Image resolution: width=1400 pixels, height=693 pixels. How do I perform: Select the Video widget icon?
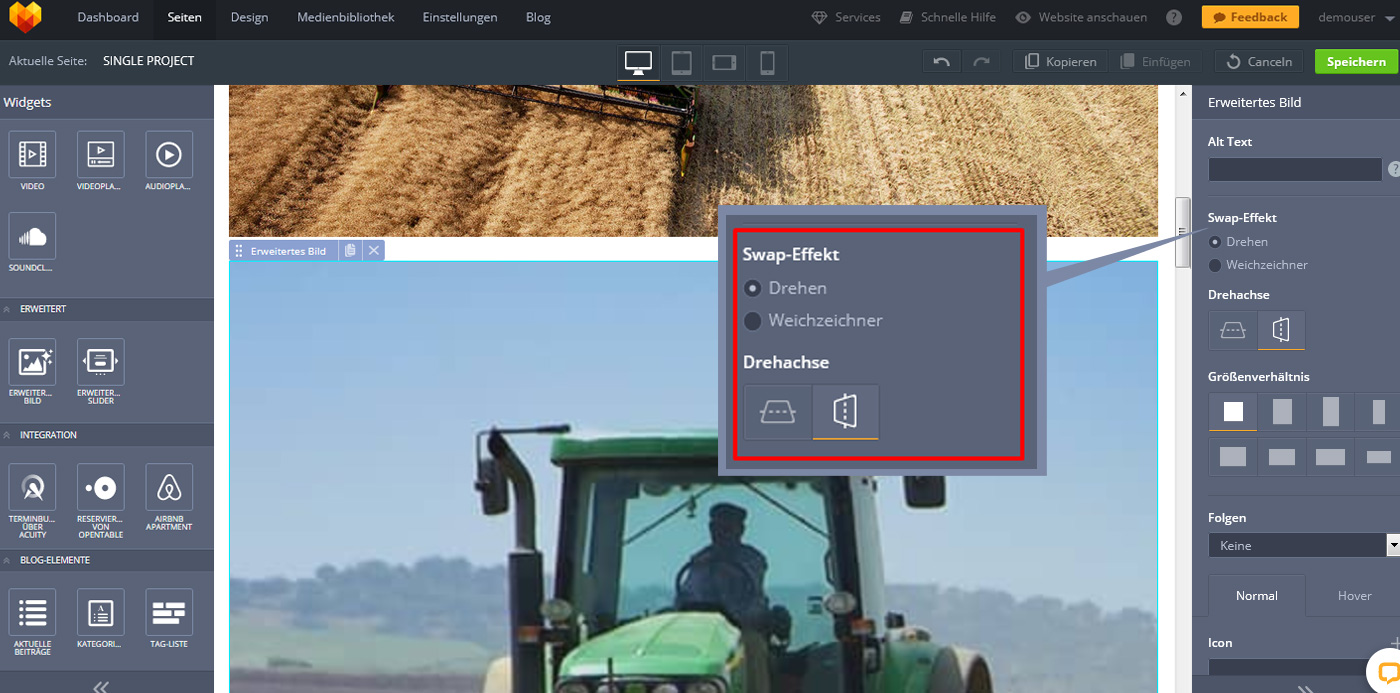click(32, 155)
